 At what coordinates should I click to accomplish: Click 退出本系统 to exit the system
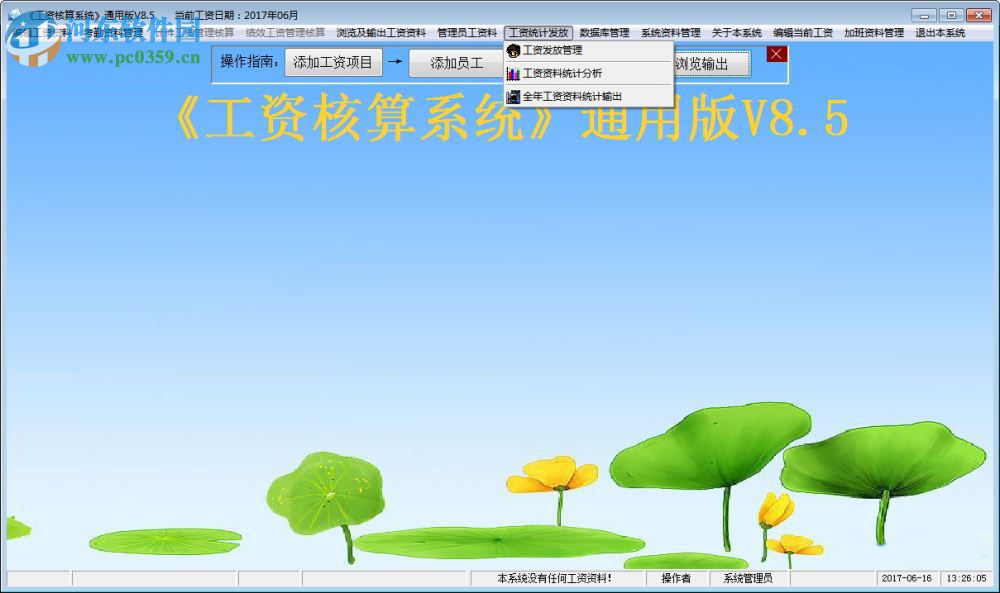tap(941, 31)
